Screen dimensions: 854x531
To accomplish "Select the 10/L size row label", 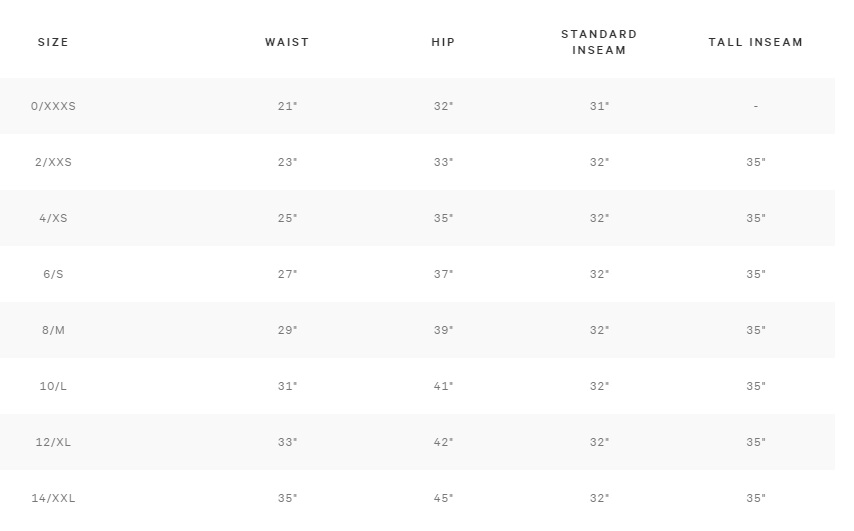I will tap(53, 386).
